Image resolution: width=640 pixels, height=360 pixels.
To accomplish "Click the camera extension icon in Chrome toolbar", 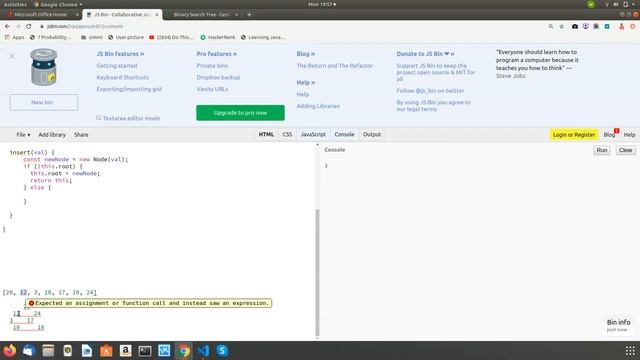I will [x=575, y=26].
